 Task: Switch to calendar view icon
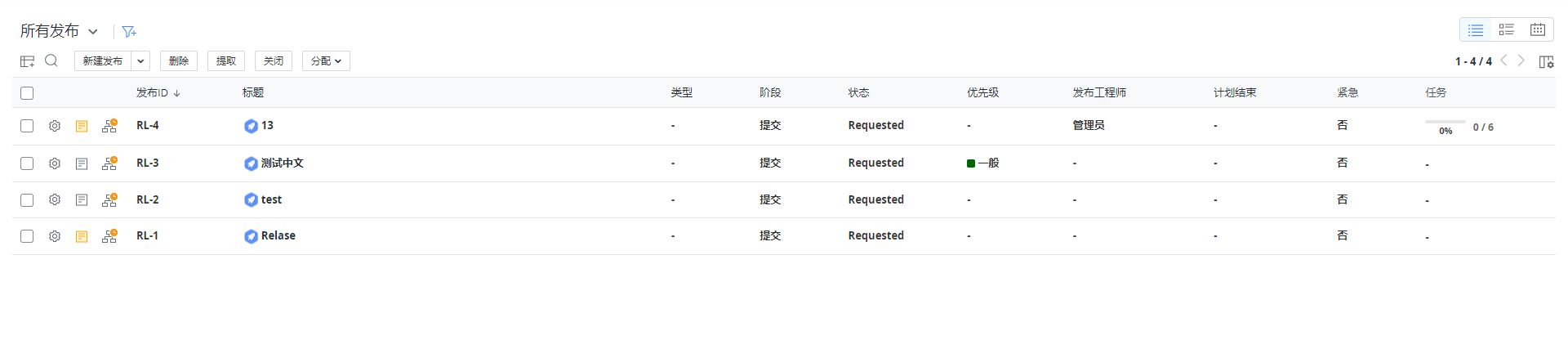pos(1538,29)
